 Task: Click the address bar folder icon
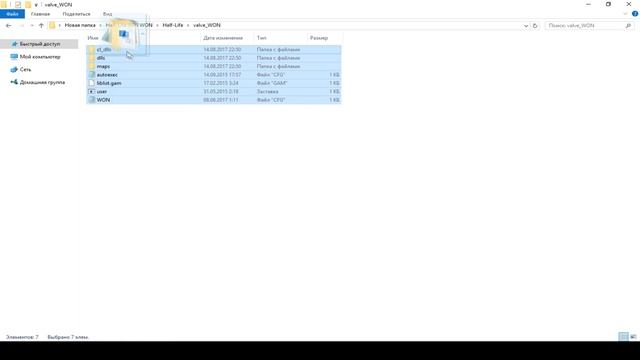pyautogui.click(x=52, y=25)
